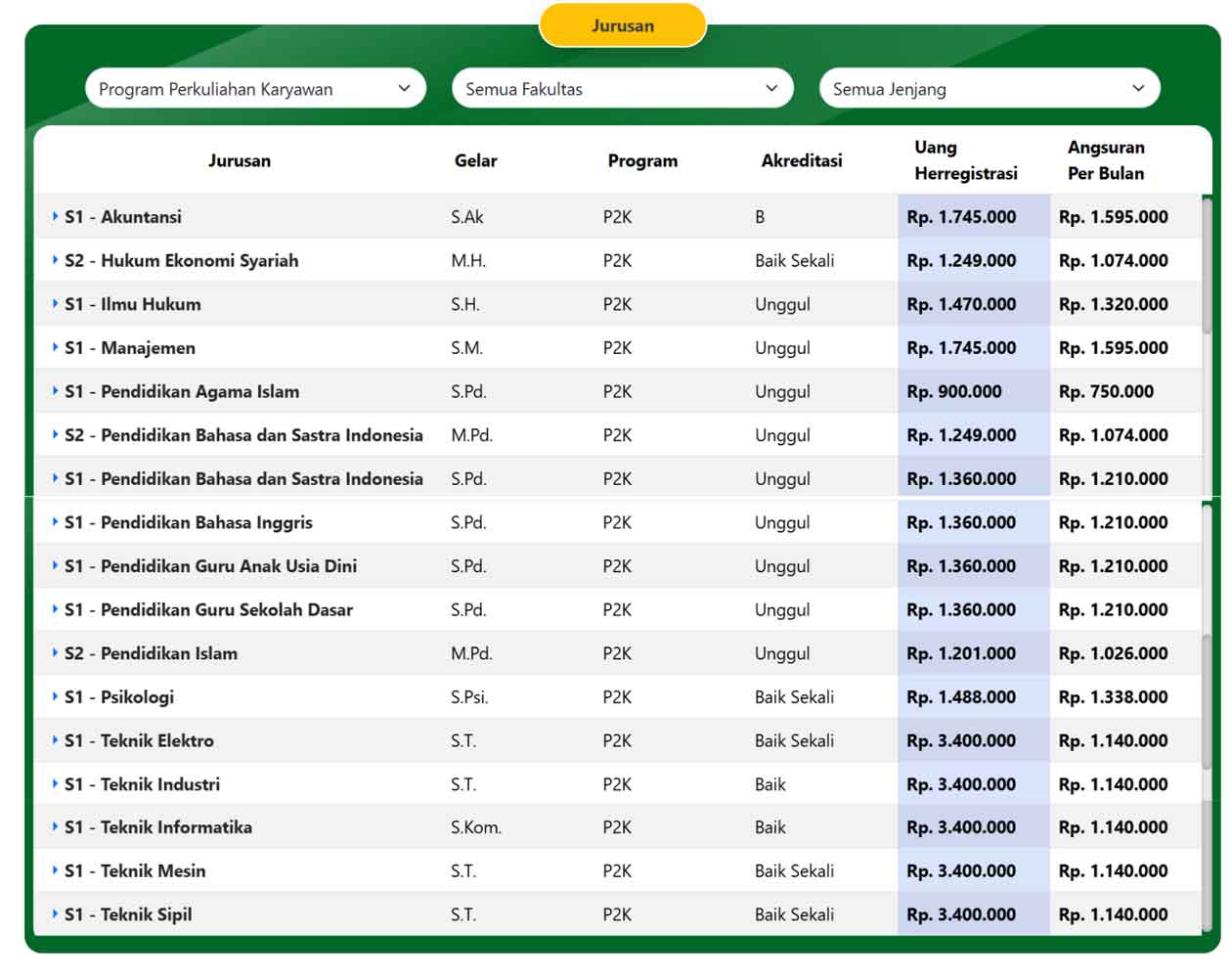The height and width of the screenshot is (977, 1232).
Task: Click the S.Kom. degree cell
Action: [476, 827]
